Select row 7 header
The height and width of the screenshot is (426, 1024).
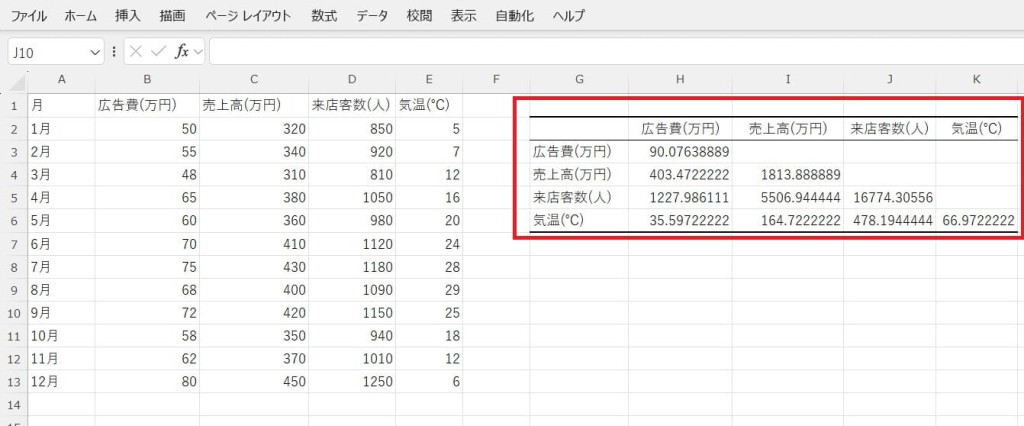14,245
